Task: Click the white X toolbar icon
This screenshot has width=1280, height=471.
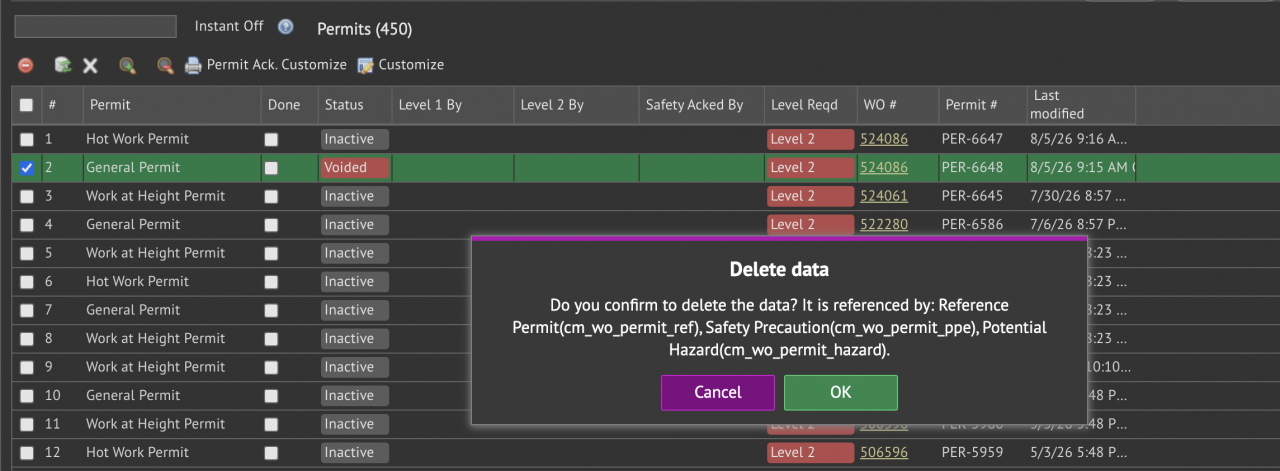Action: (90, 65)
